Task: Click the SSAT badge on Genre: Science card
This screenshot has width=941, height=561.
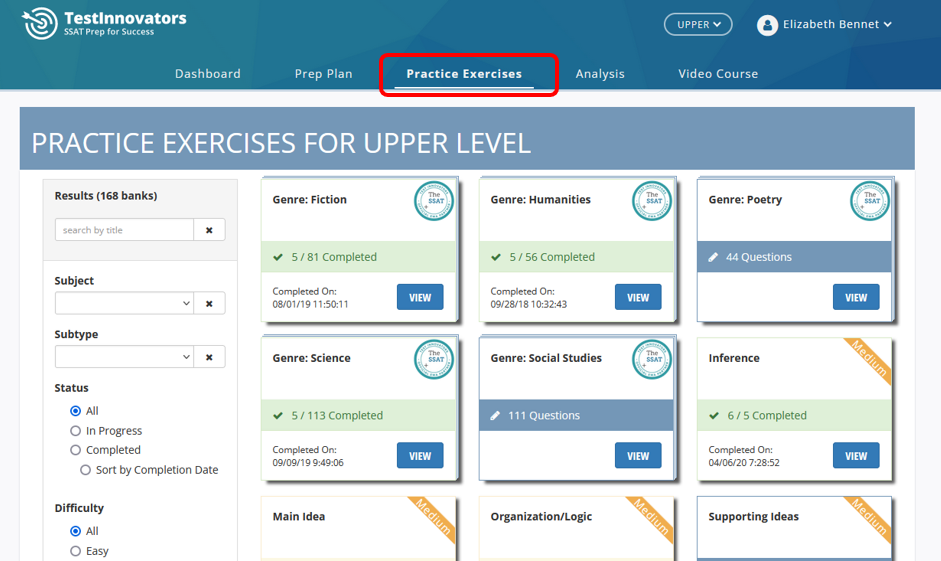Action: coord(434,359)
